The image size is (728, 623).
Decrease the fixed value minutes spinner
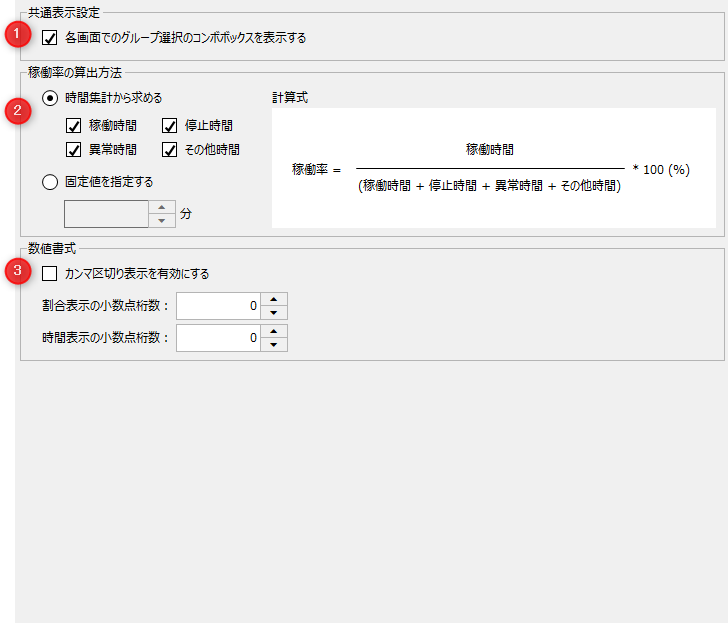(161, 221)
